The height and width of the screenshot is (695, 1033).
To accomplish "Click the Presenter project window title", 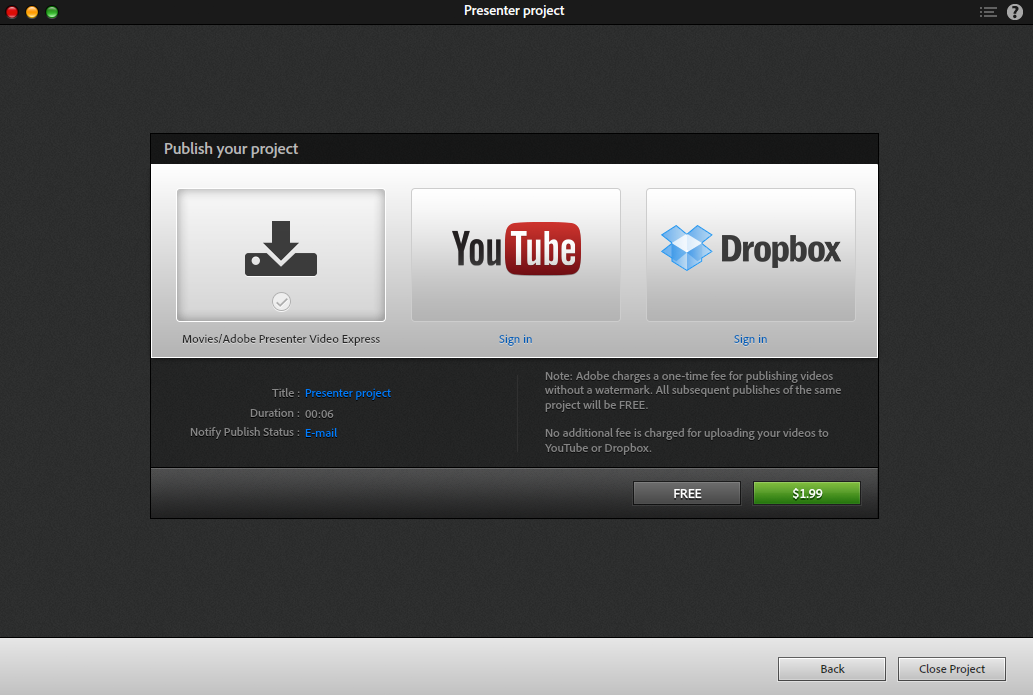I will coord(514,11).
